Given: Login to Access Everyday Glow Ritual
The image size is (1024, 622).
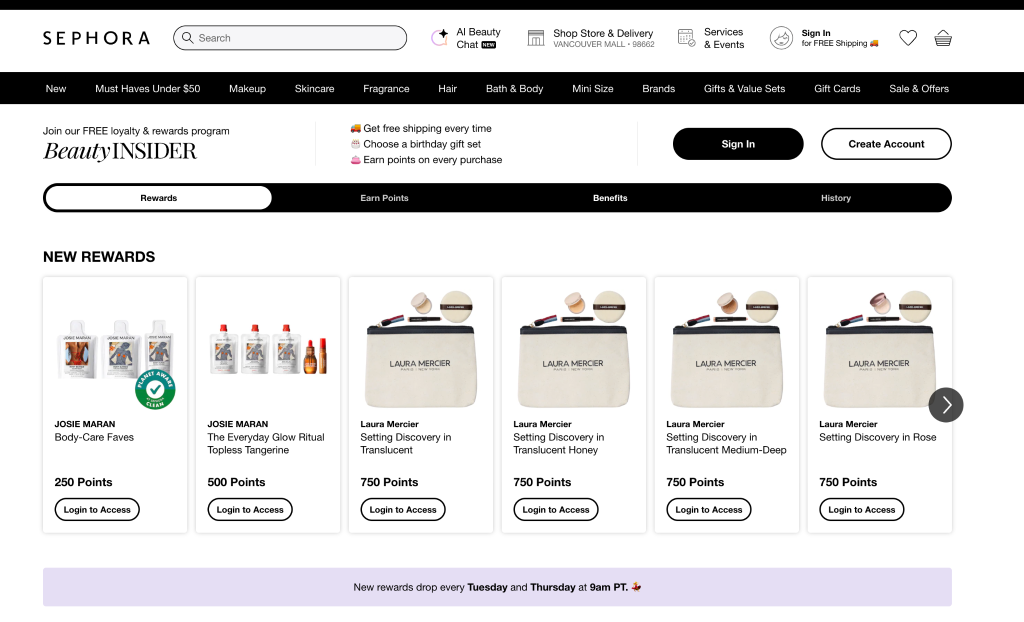Looking at the screenshot, I should click(x=250, y=510).
